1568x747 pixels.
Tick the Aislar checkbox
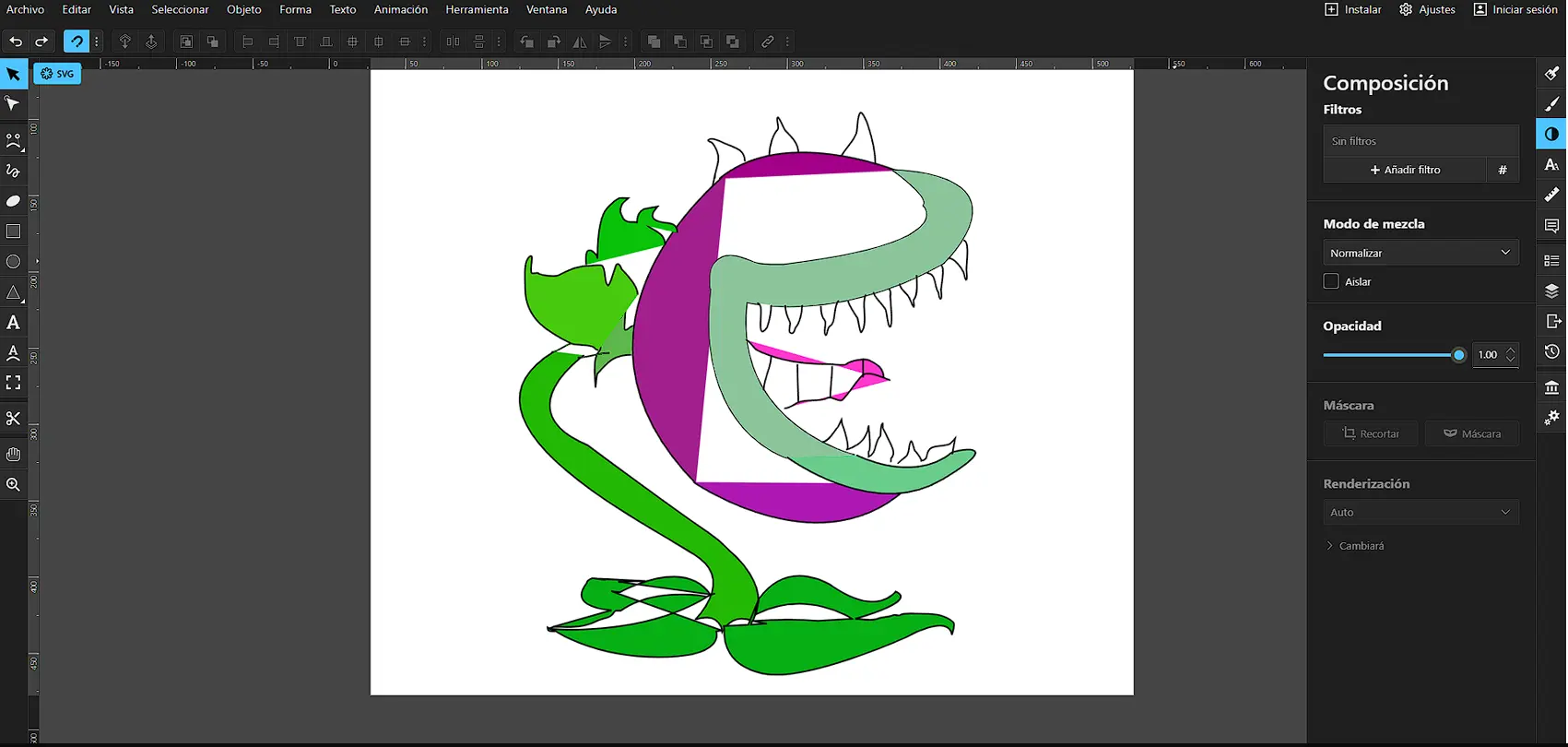pos(1331,281)
